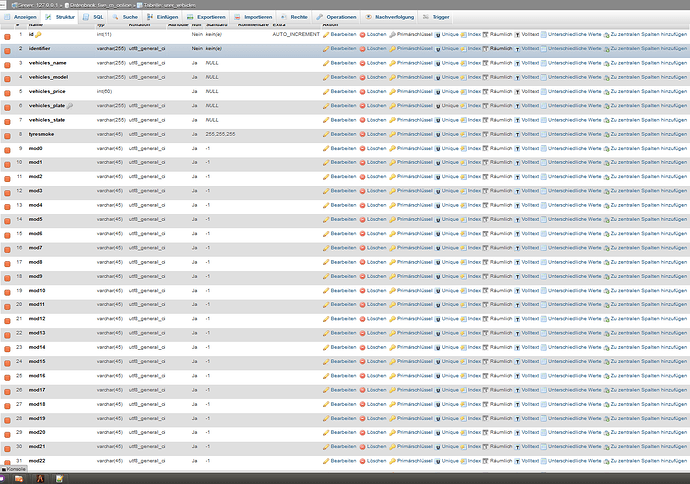Tick the checkbox for id row

coord(7,37)
